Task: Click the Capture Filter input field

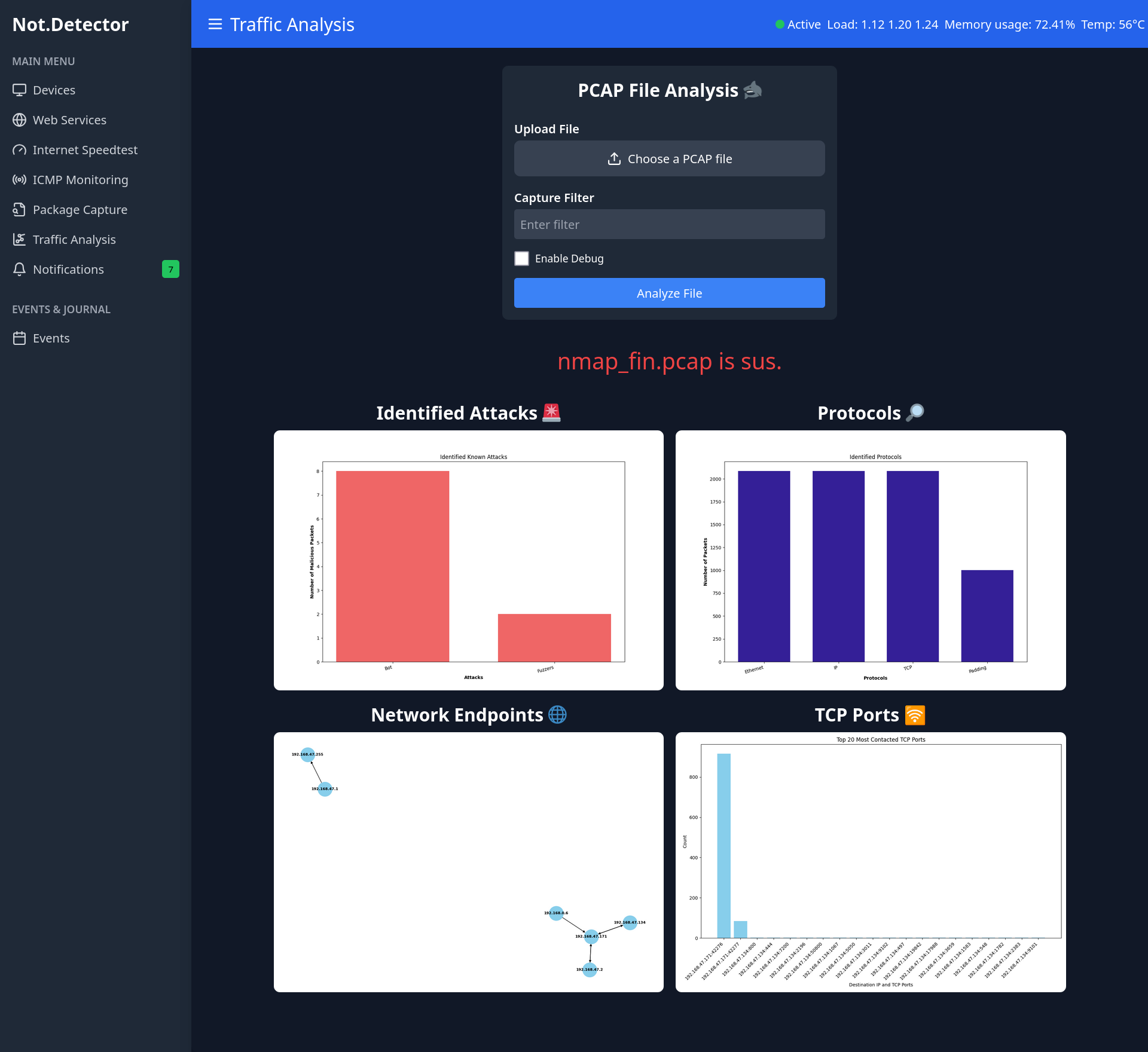Action: 669,224
